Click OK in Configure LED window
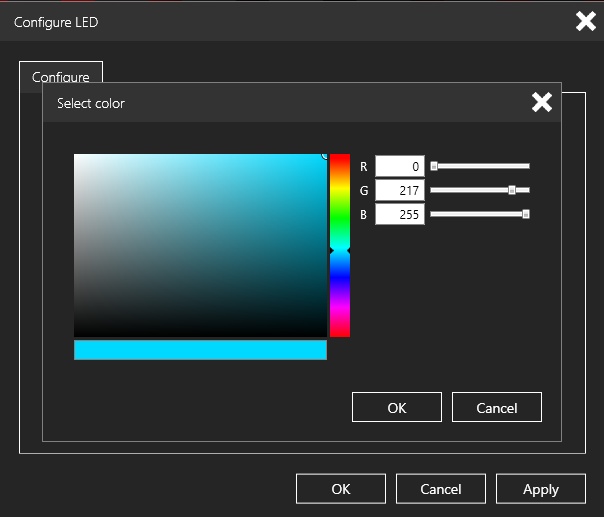604x517 pixels. click(341, 488)
